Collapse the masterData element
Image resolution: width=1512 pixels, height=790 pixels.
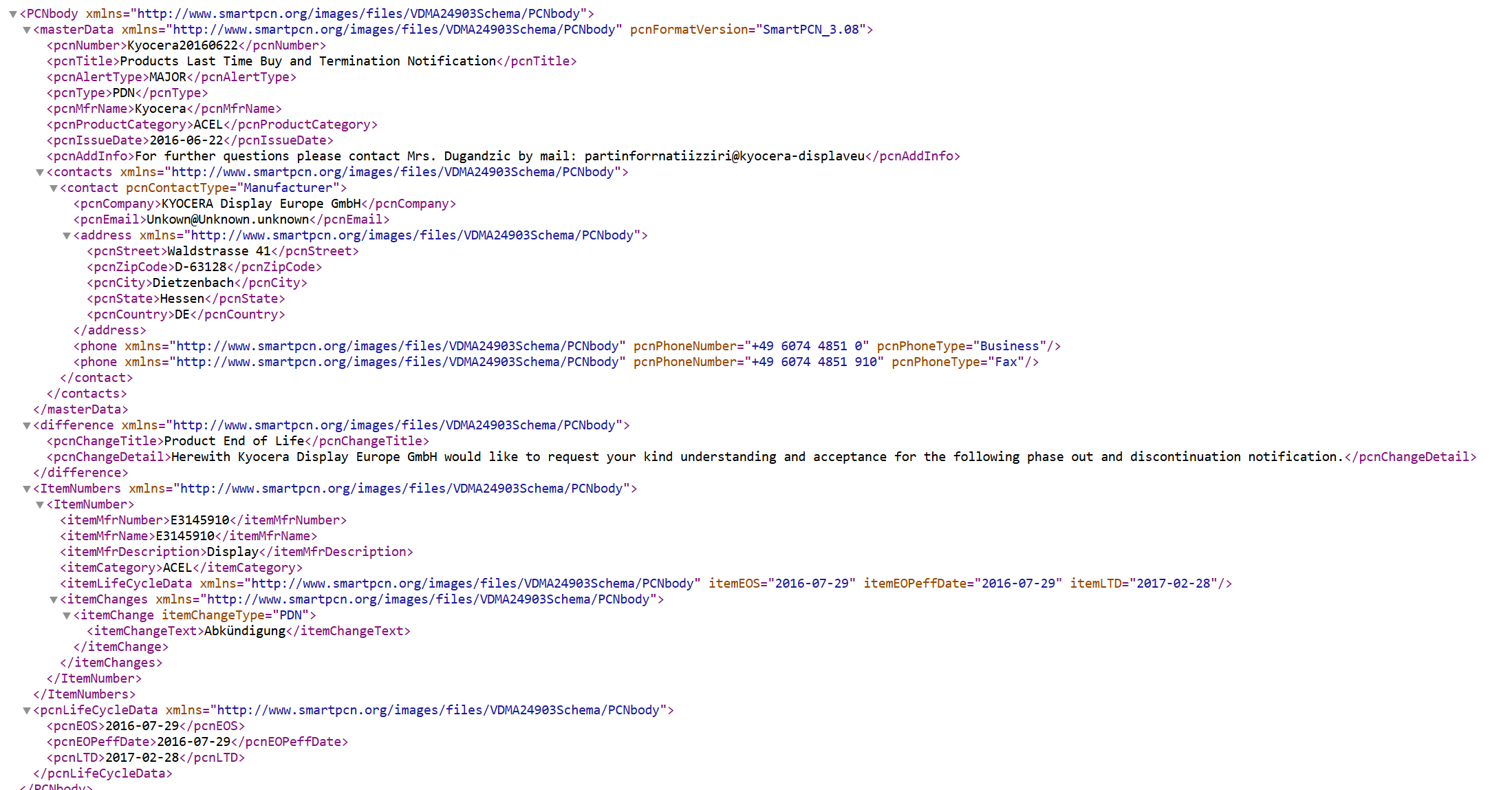tap(26, 30)
